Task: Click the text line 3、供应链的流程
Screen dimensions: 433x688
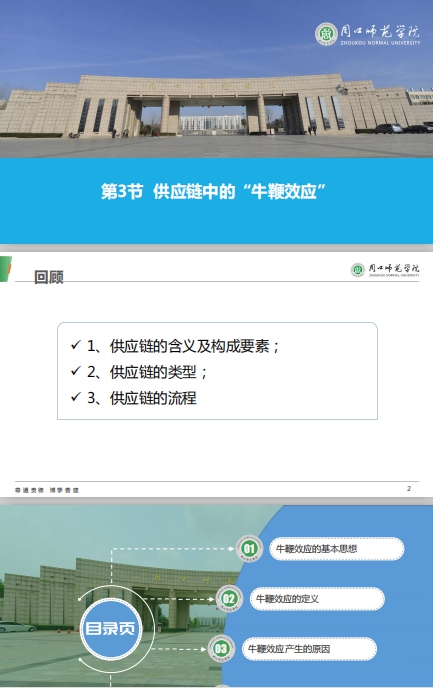Action: tap(142, 398)
